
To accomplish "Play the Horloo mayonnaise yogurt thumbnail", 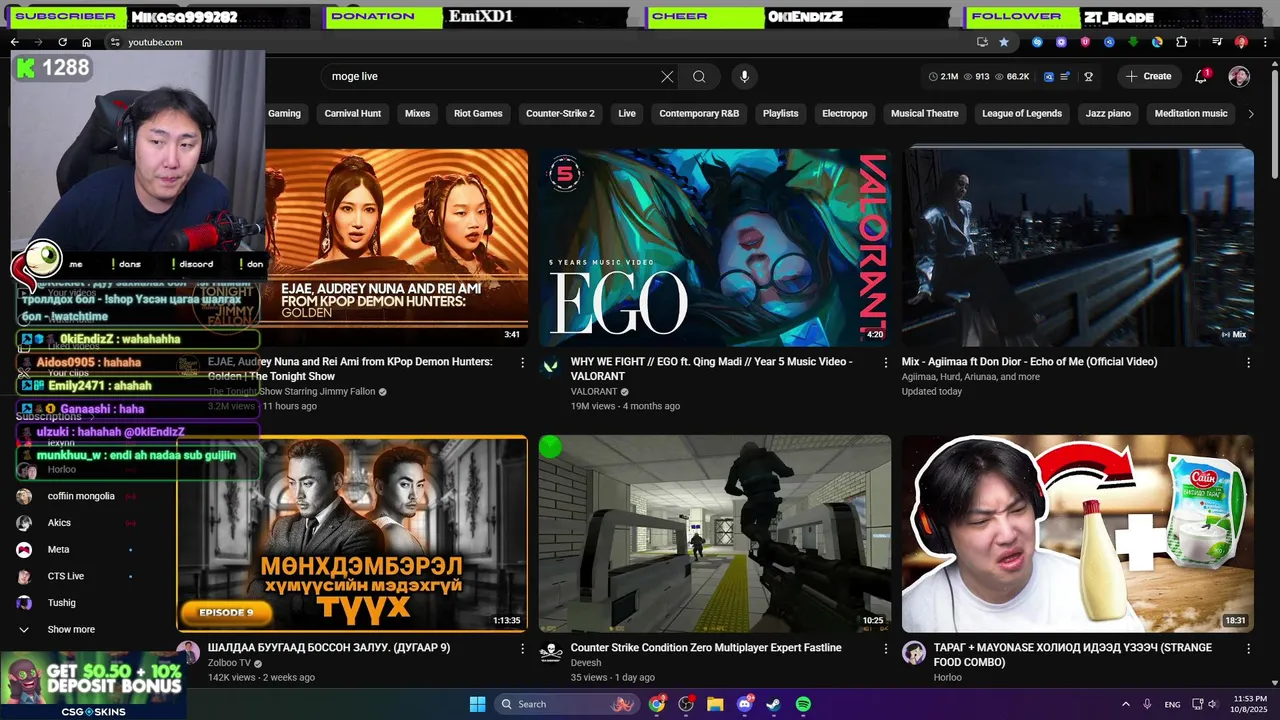I will click(1077, 534).
